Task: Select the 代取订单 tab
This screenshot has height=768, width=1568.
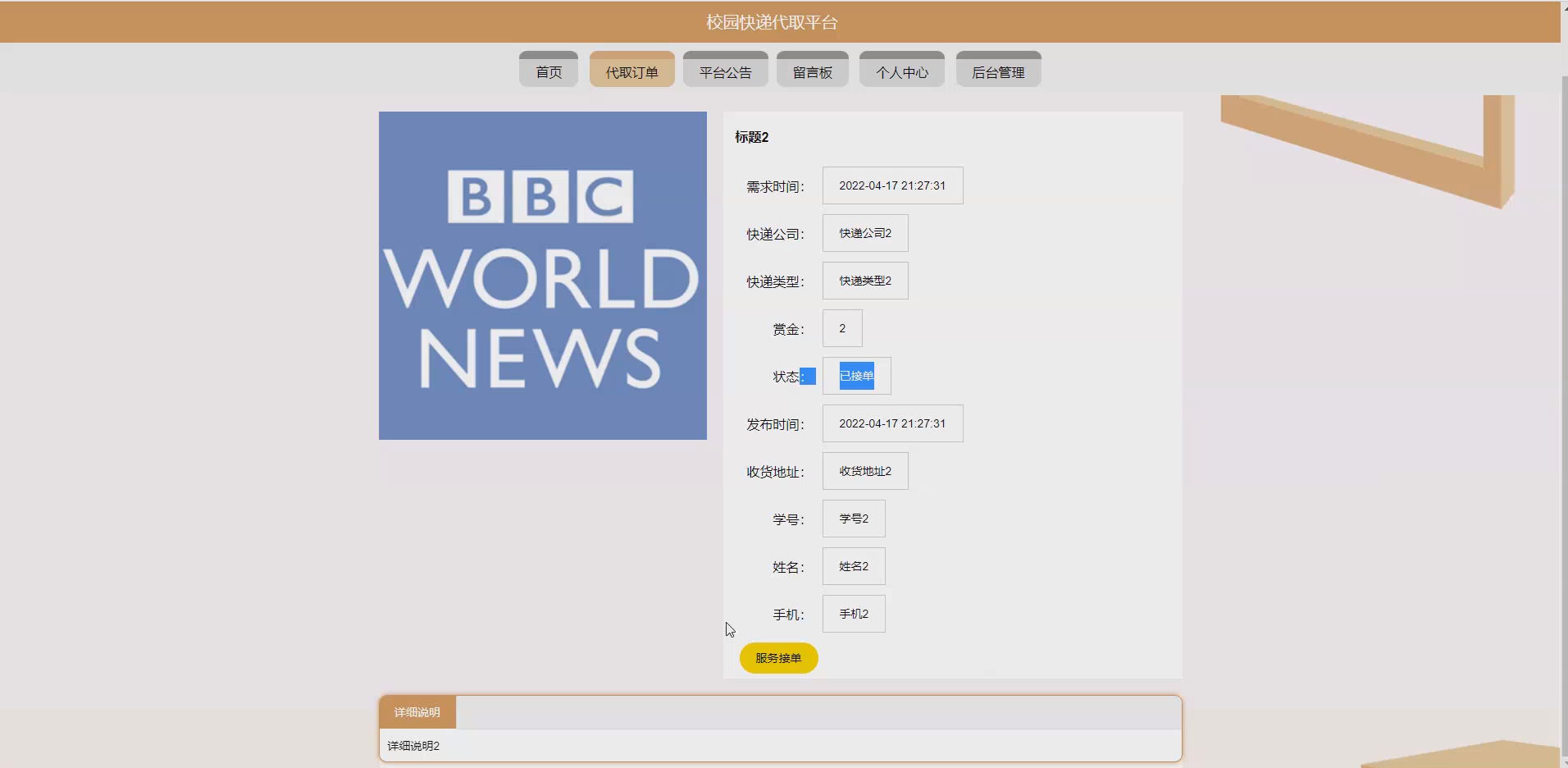Action: (631, 69)
